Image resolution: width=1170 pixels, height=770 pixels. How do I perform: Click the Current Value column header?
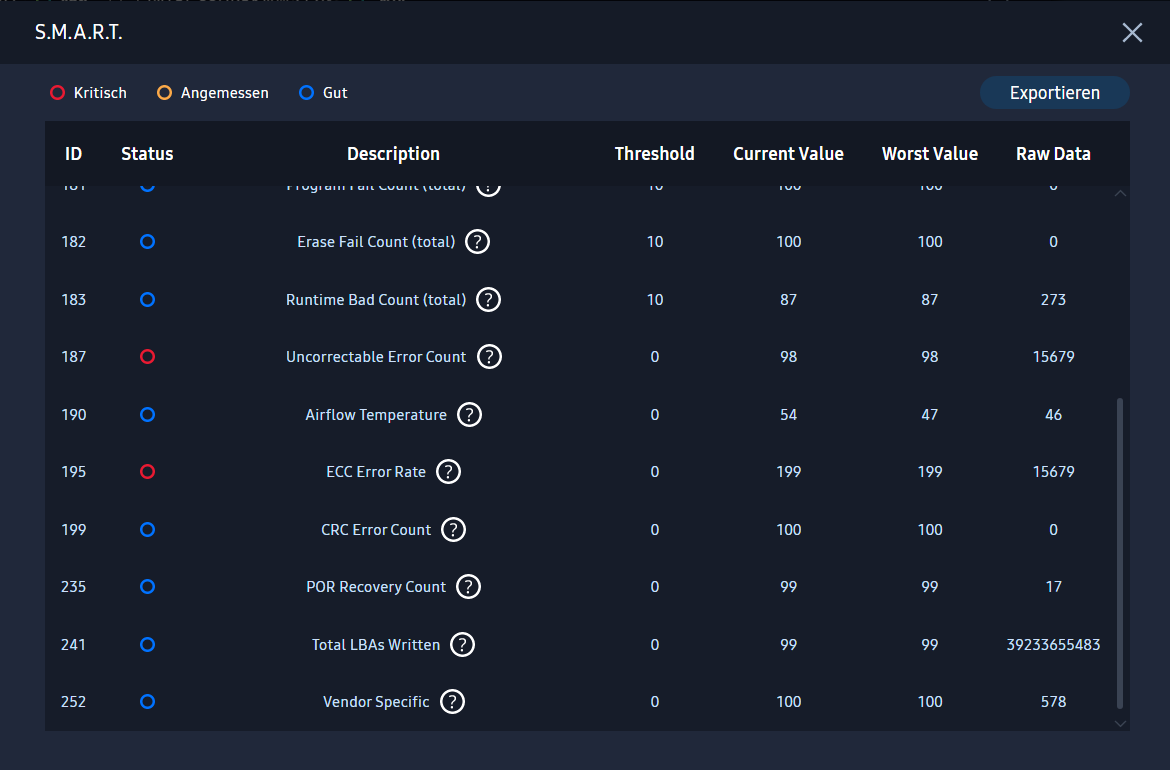pyautogui.click(x=788, y=154)
